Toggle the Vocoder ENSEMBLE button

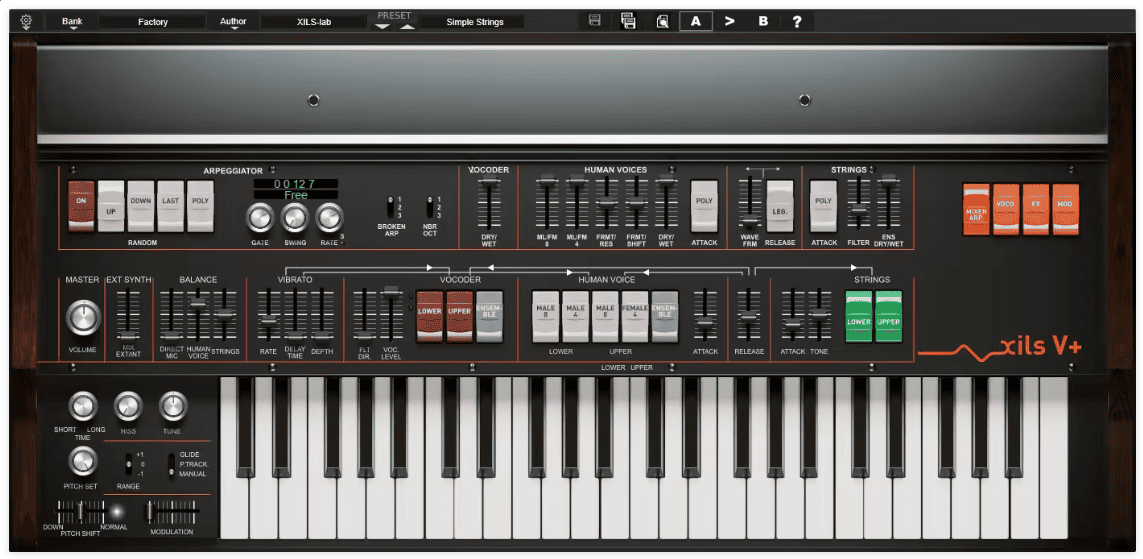click(489, 316)
